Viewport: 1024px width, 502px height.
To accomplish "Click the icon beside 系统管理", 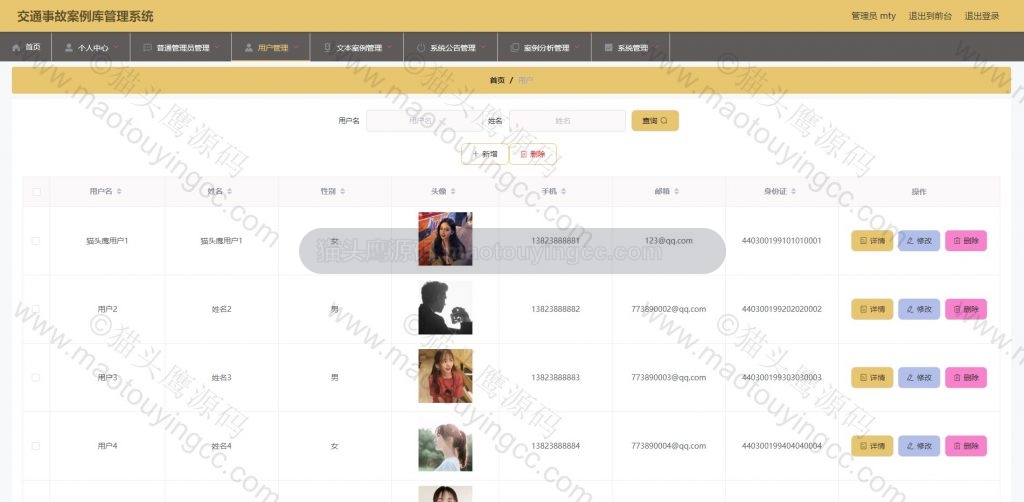I will (609, 48).
